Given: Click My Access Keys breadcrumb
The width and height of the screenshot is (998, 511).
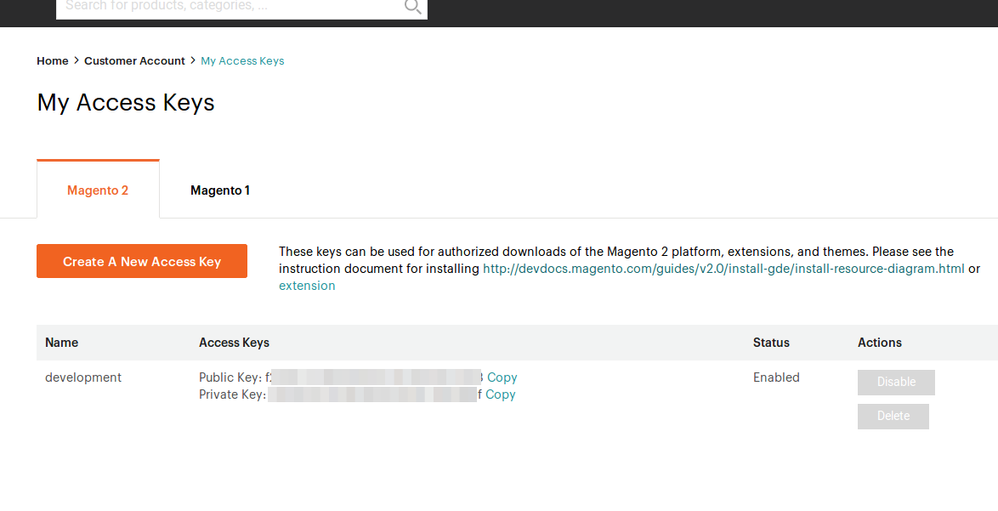Looking at the screenshot, I should (x=242, y=61).
